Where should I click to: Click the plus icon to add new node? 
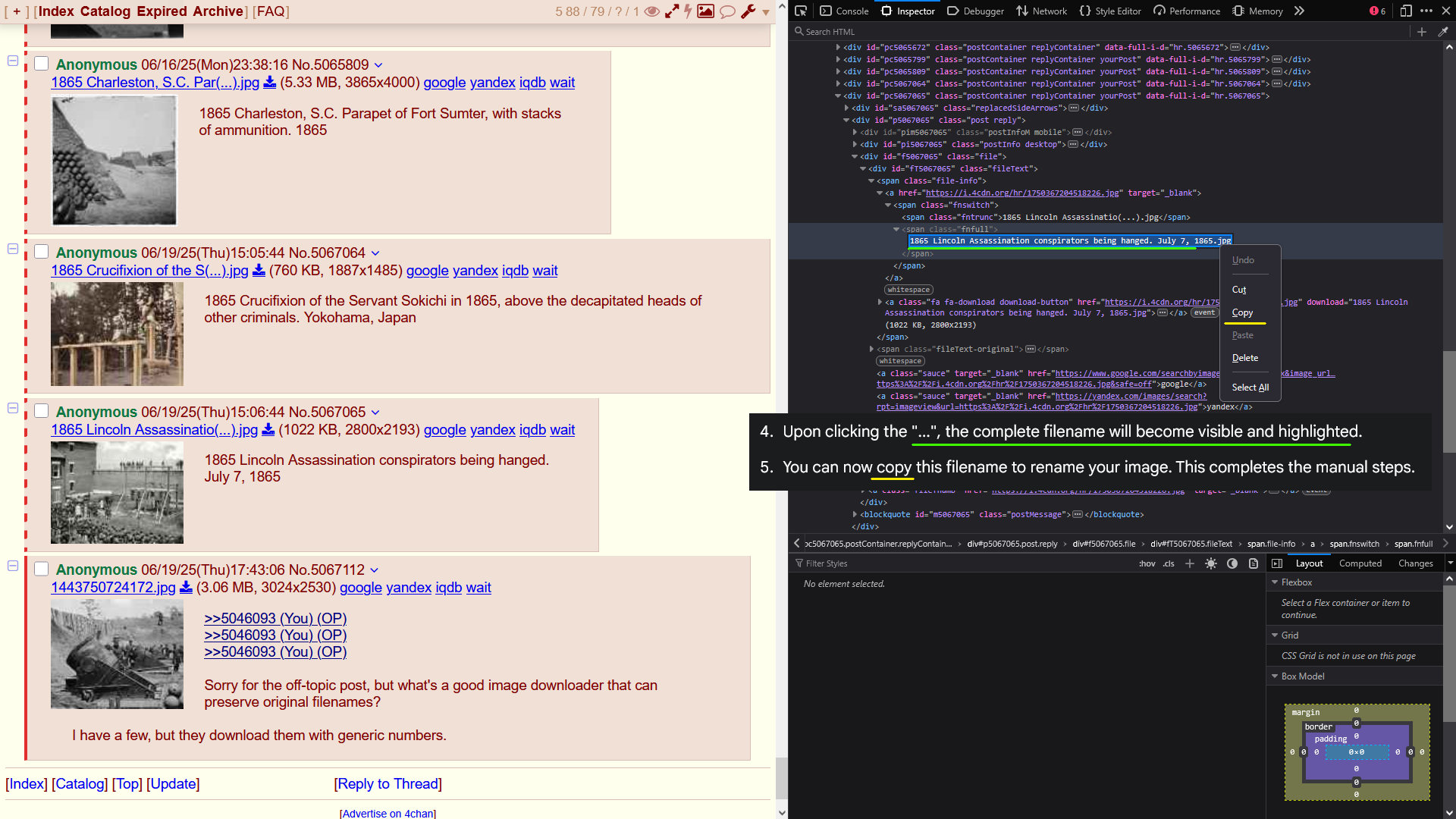click(x=1422, y=31)
